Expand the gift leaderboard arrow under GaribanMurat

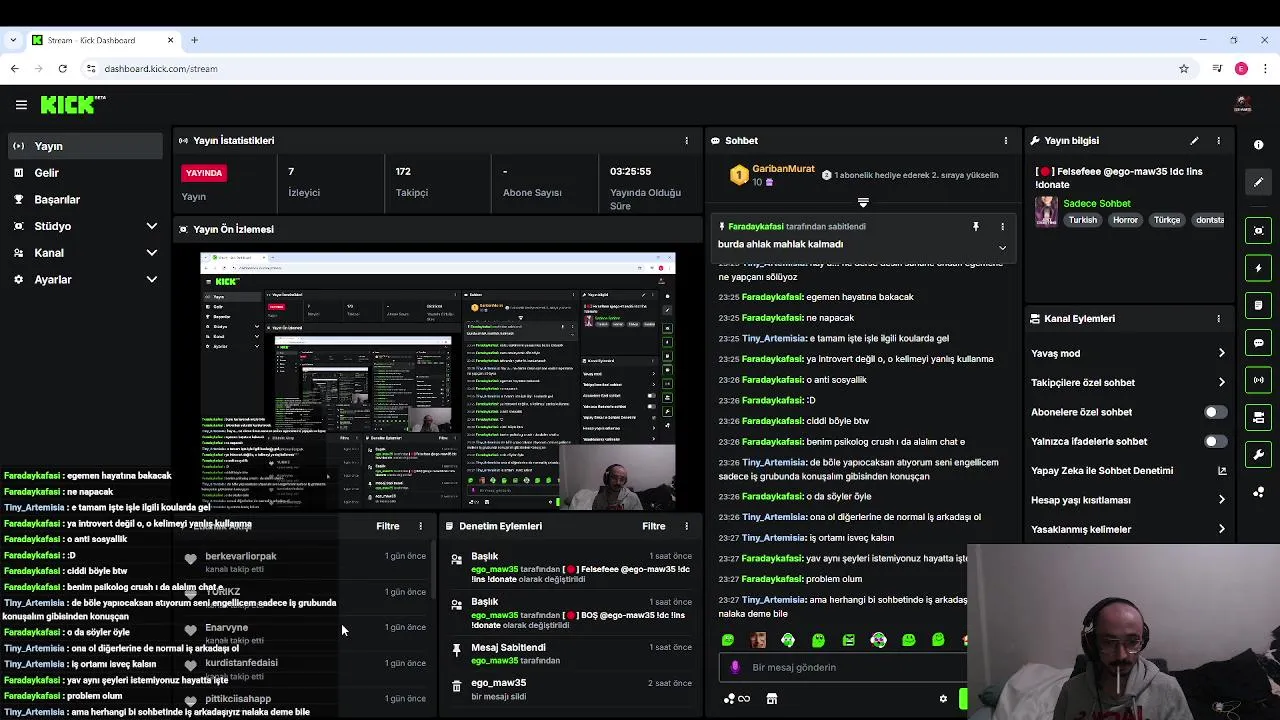pos(863,203)
